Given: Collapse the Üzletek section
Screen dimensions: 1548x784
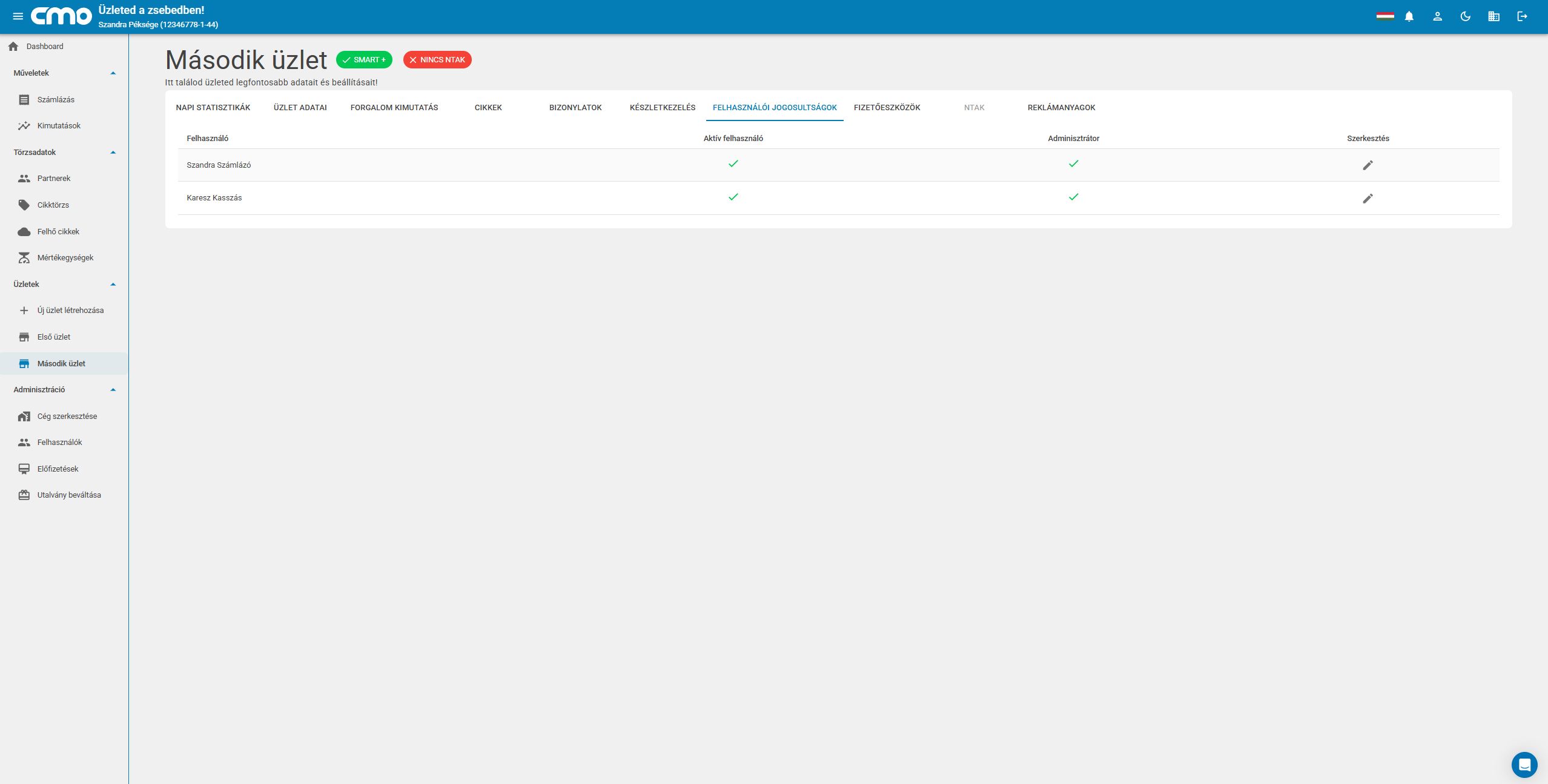Looking at the screenshot, I should pos(113,285).
